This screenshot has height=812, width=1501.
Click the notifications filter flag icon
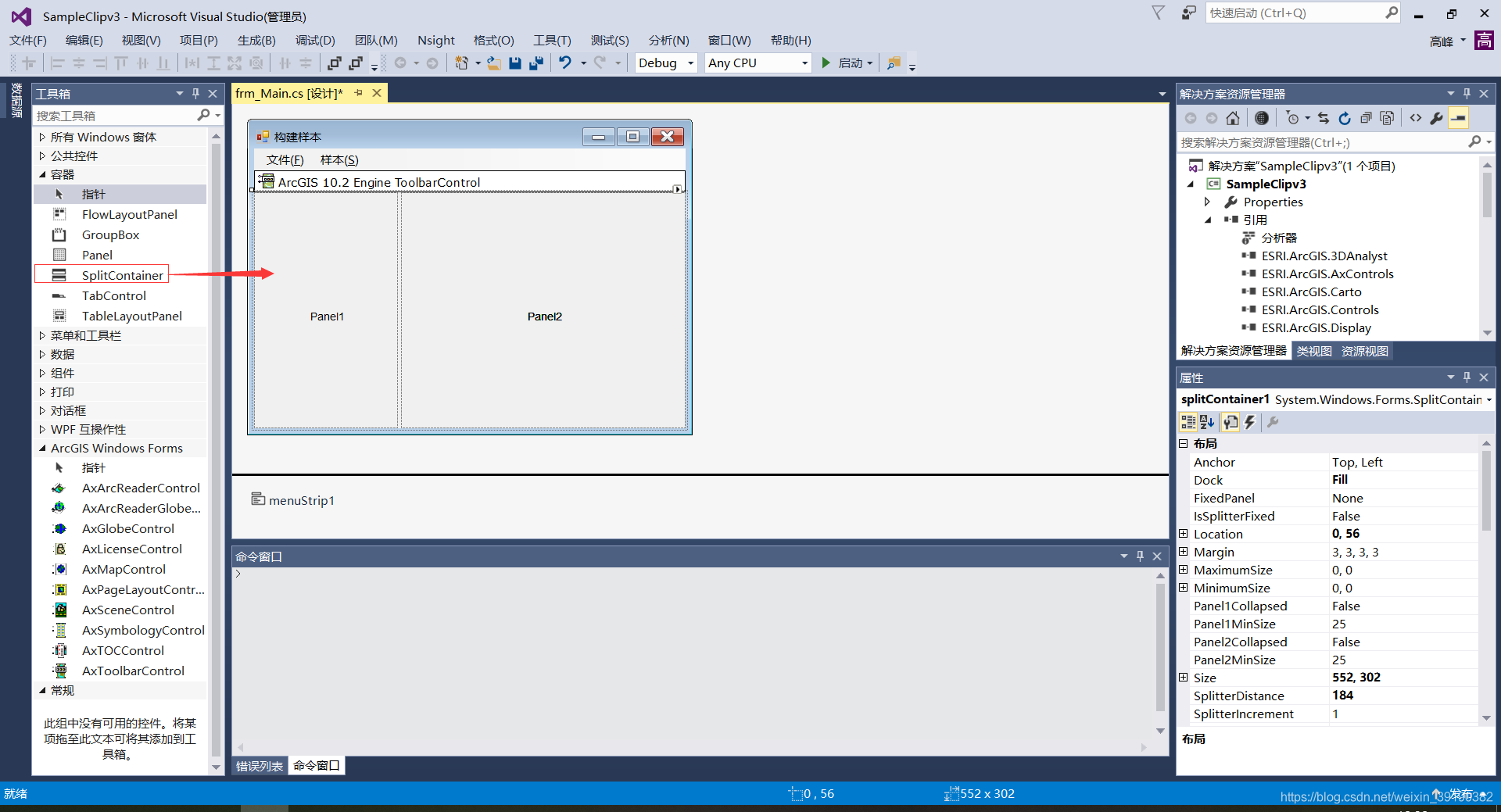[x=1159, y=13]
